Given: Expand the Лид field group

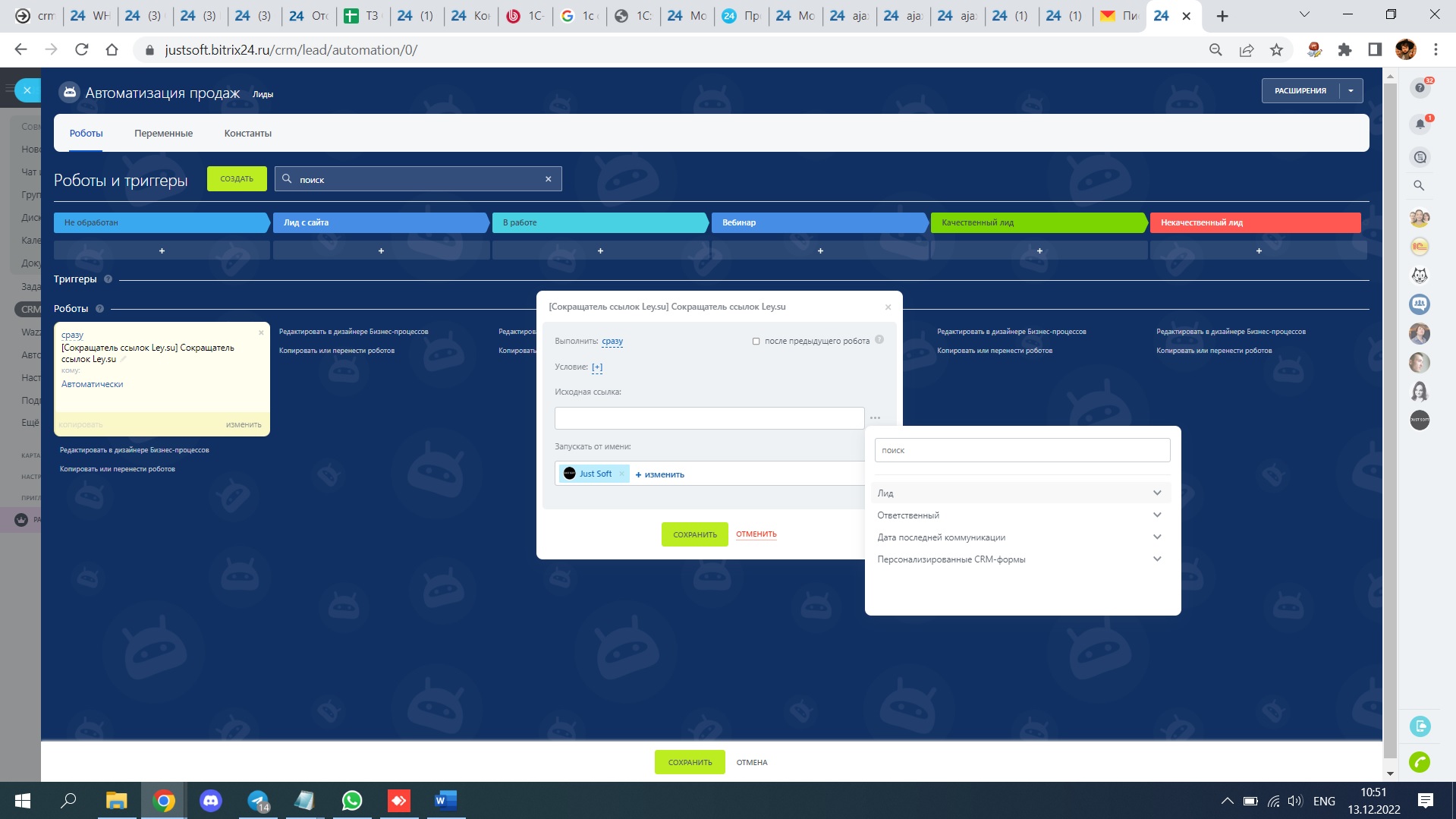Looking at the screenshot, I should [x=1021, y=493].
